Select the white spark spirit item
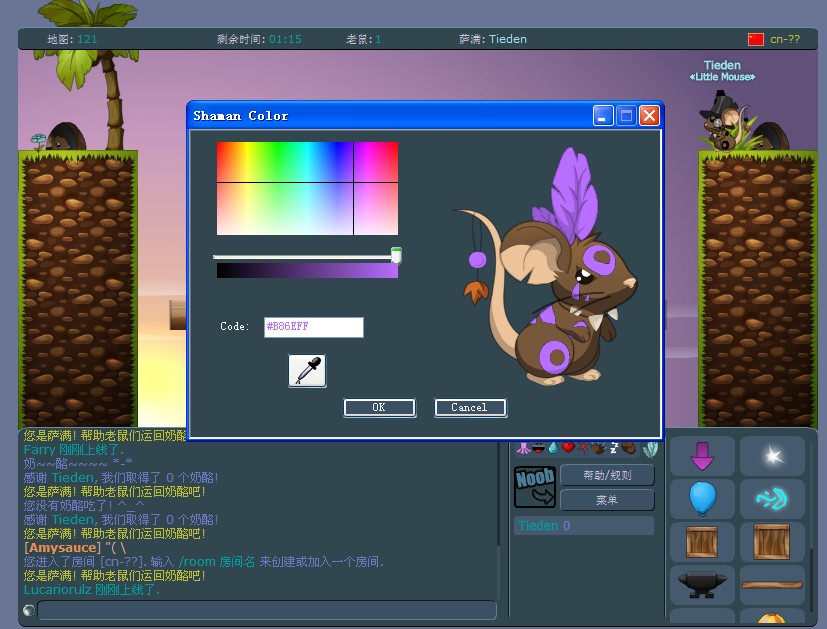 (773, 456)
